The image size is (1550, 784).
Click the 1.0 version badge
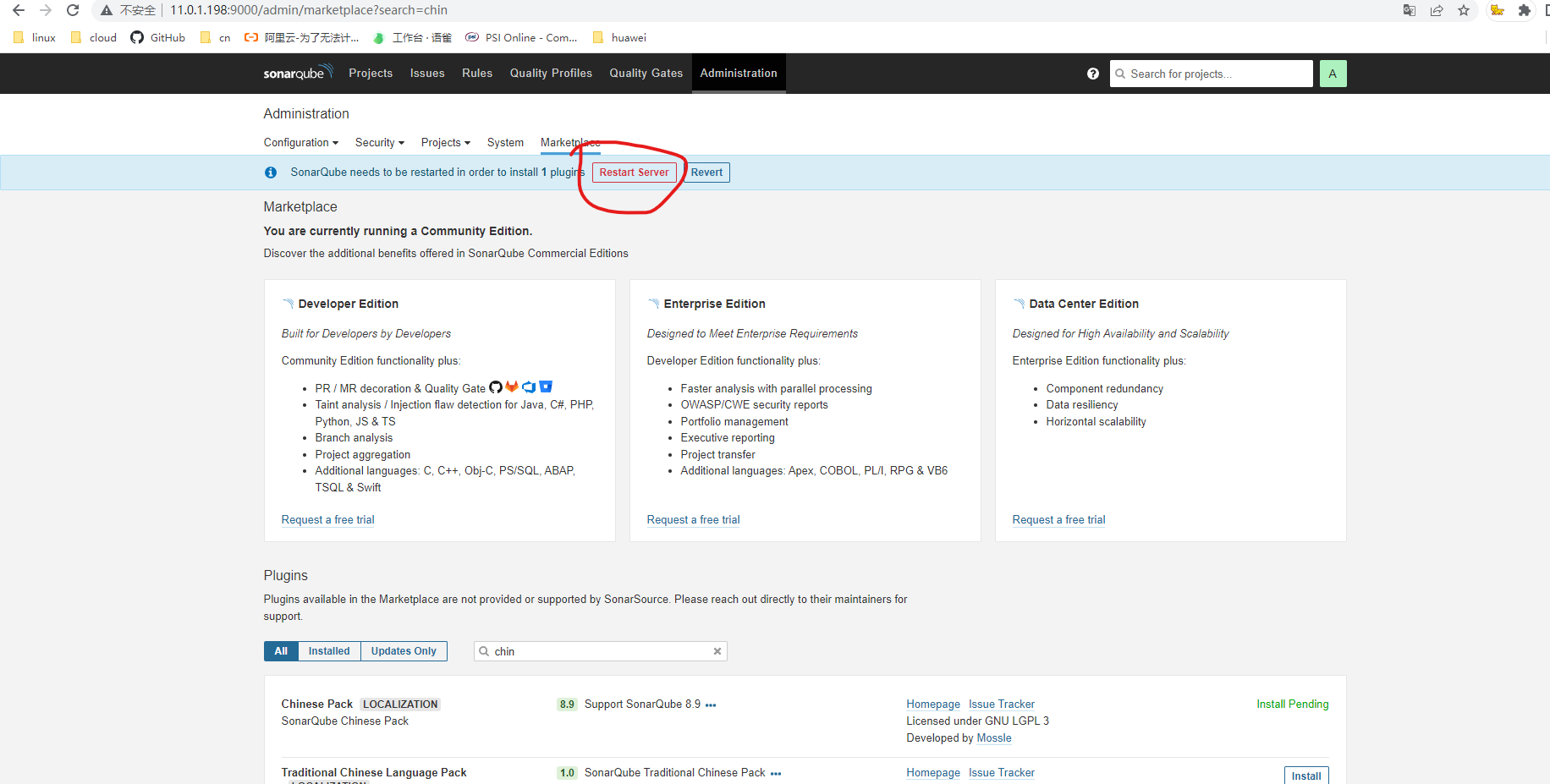click(567, 773)
